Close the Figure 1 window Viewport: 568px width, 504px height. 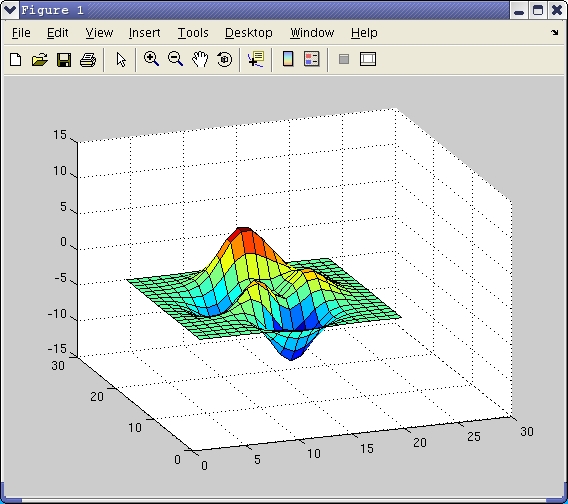[557, 10]
